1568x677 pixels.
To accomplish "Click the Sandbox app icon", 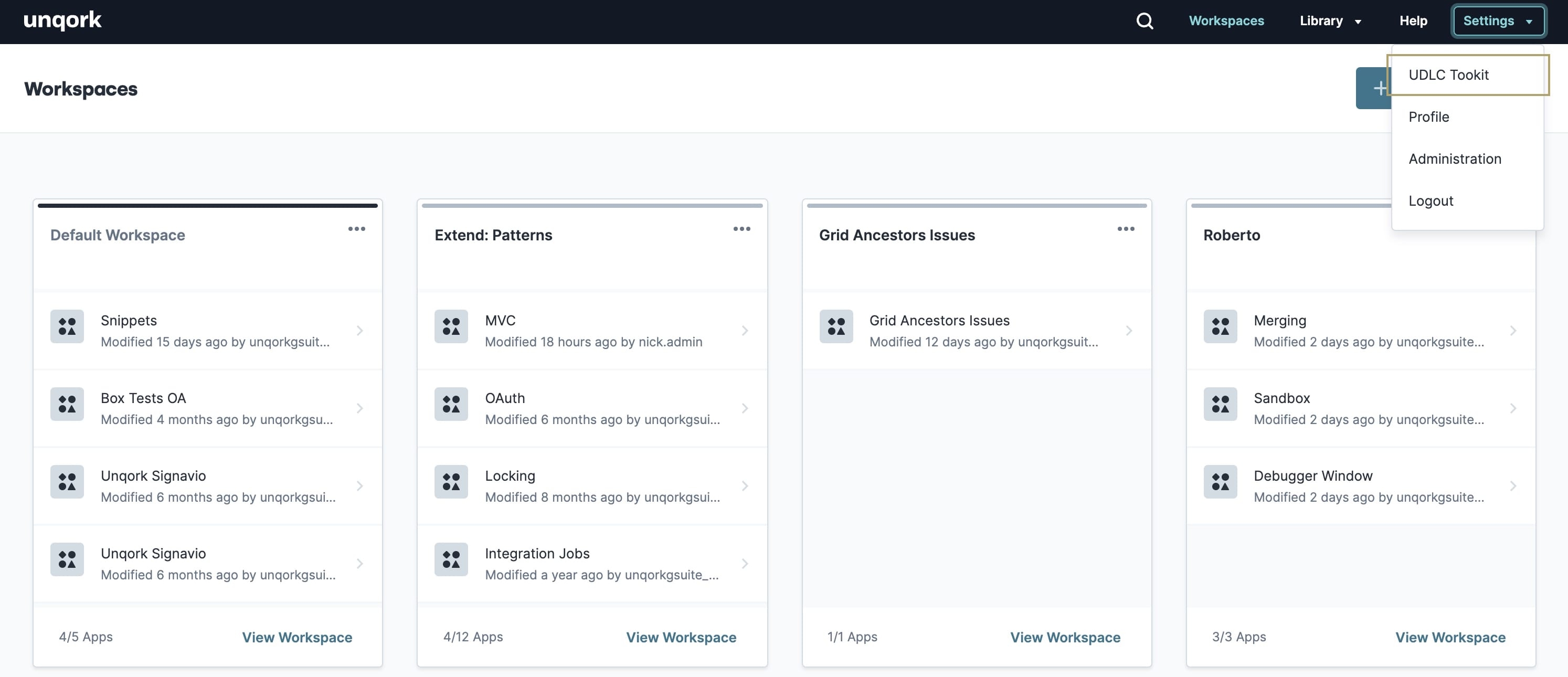I will point(1220,404).
